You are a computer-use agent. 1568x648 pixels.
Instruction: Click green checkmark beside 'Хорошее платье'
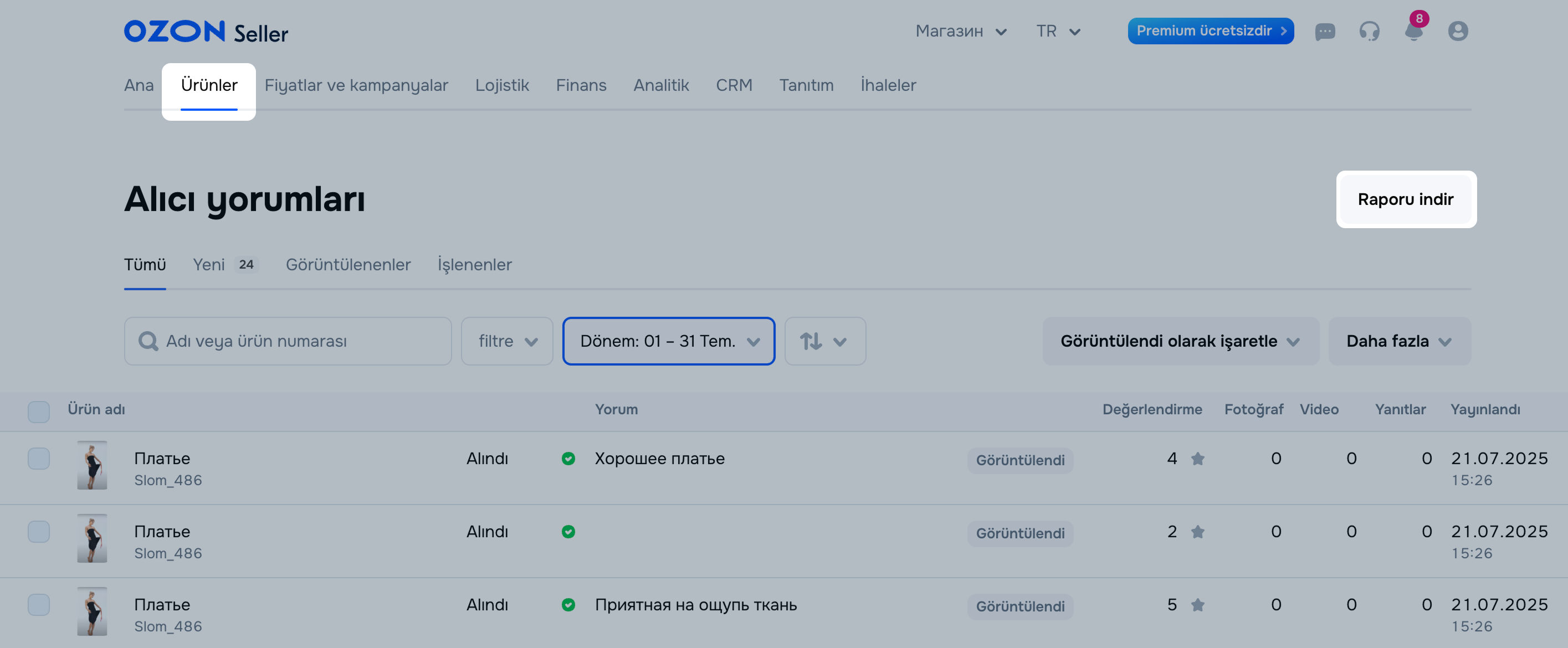(x=568, y=459)
